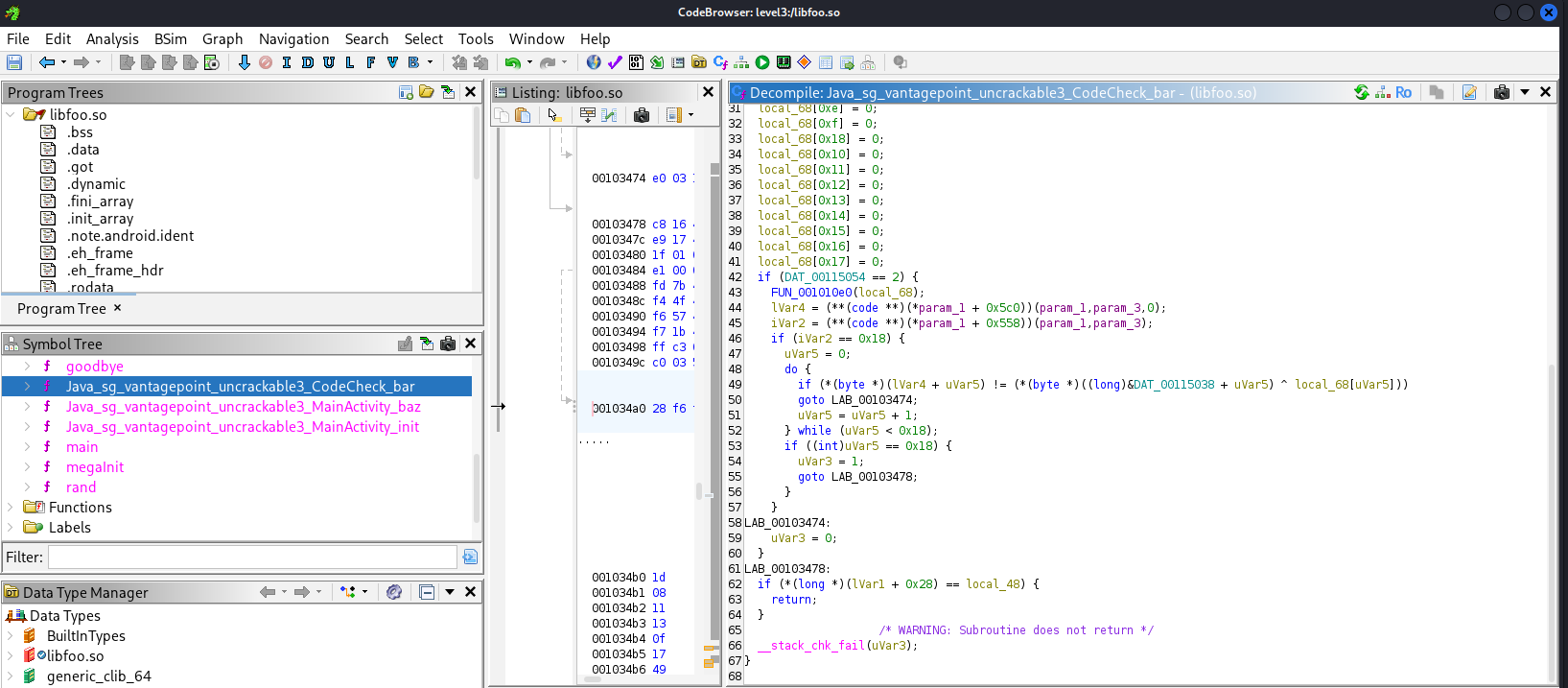
Task: Click the Save program toolbar icon
Action: [14, 62]
